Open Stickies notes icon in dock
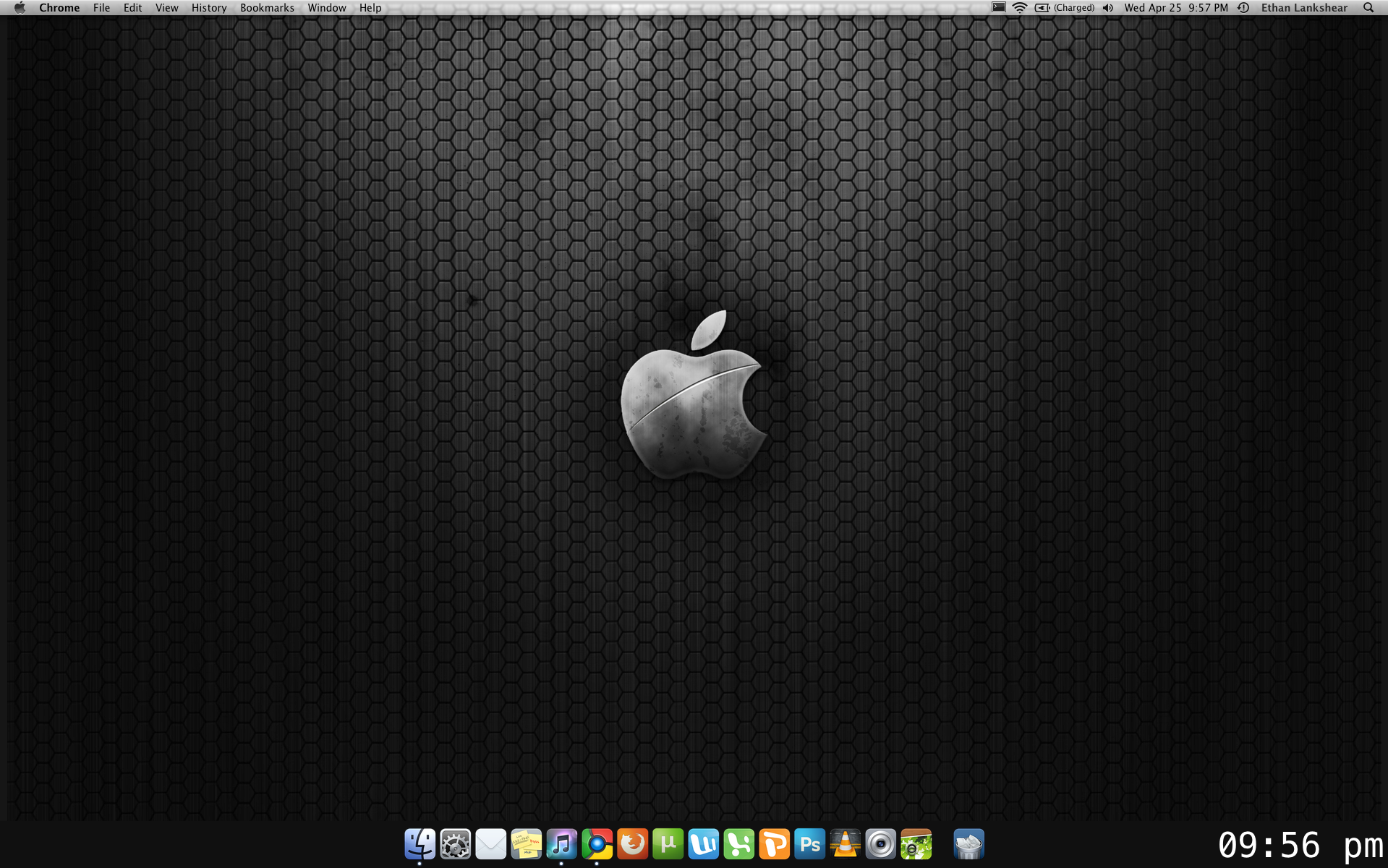This screenshot has width=1388, height=868. [526, 844]
